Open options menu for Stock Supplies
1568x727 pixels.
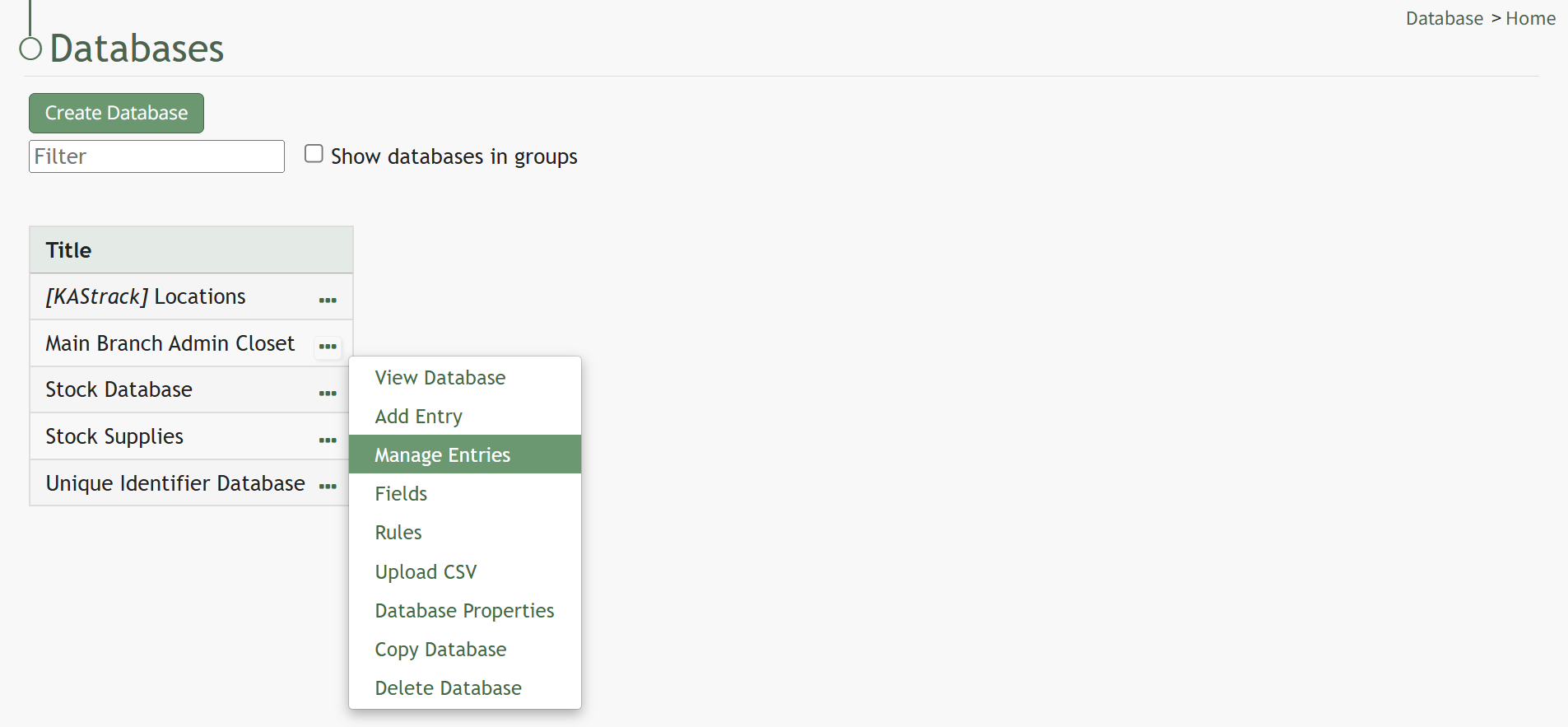pyautogui.click(x=328, y=440)
